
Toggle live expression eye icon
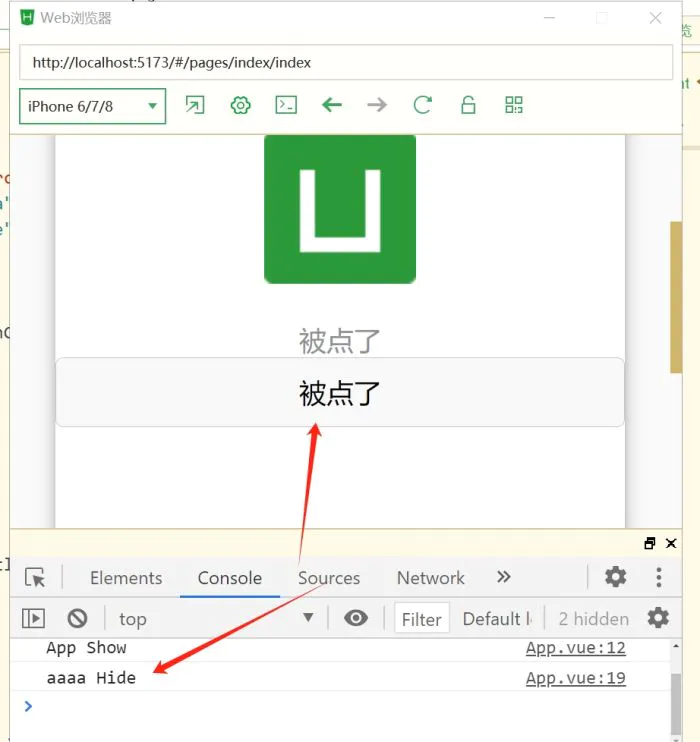pos(356,618)
